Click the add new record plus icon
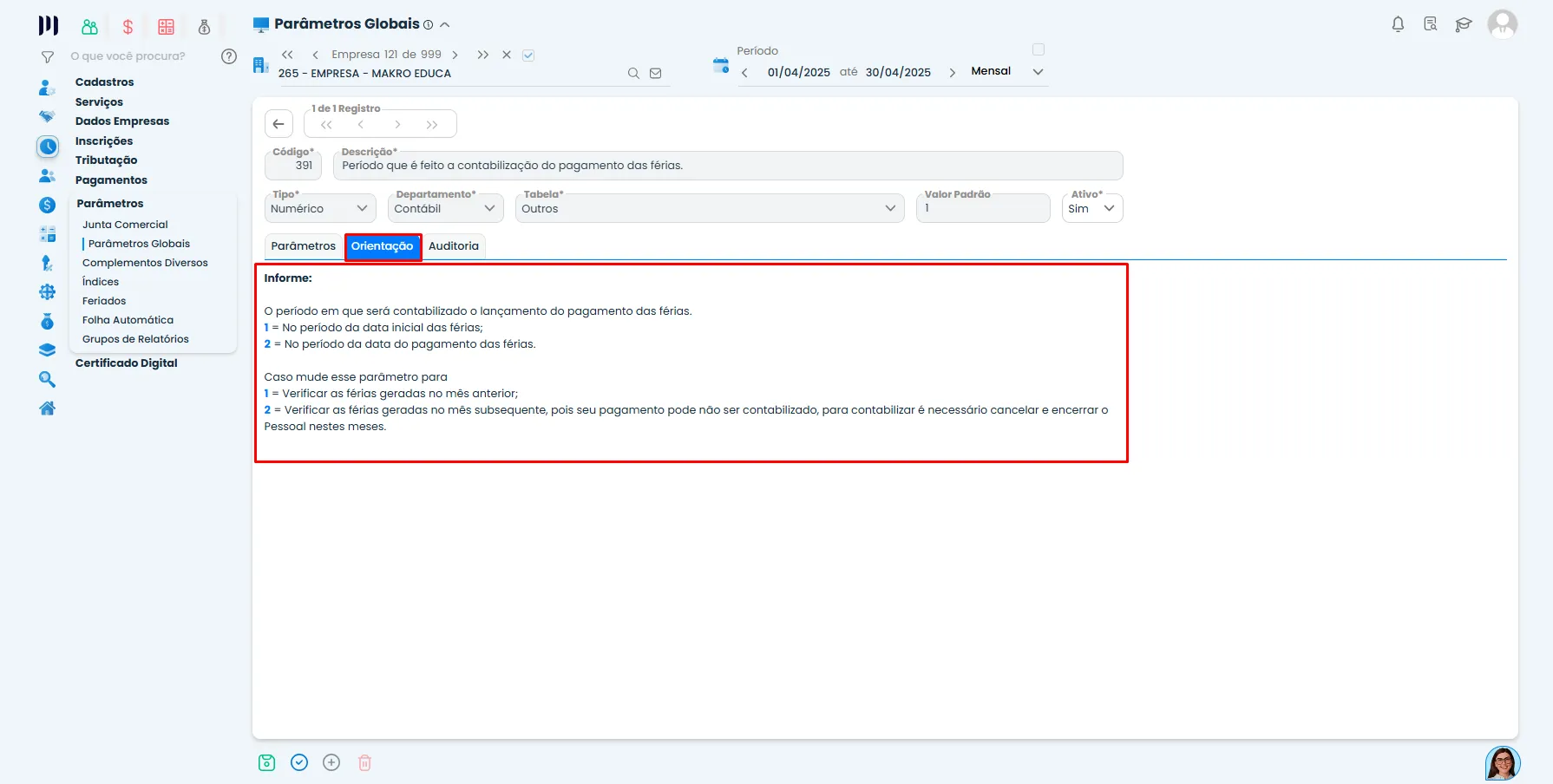 [331, 762]
